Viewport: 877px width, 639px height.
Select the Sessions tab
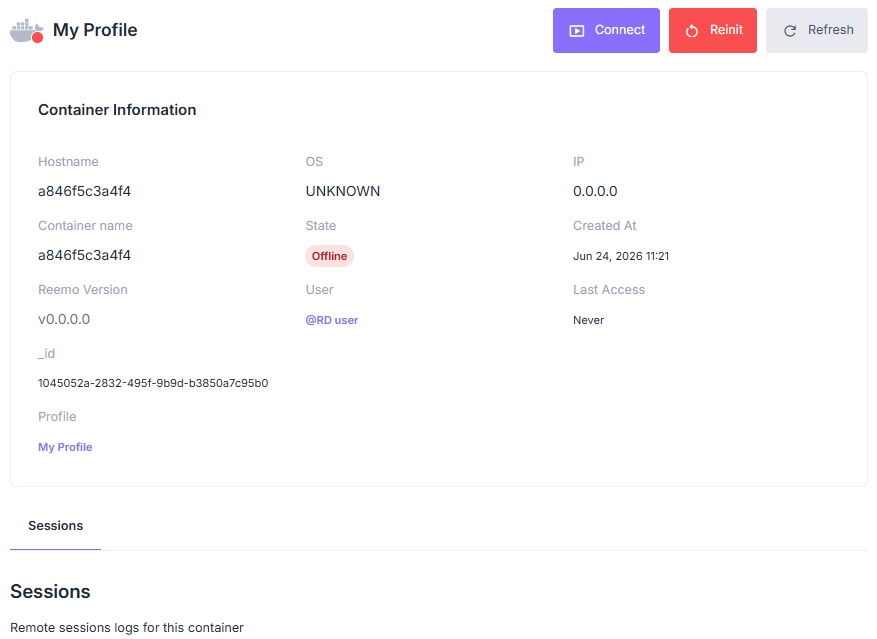coord(55,526)
